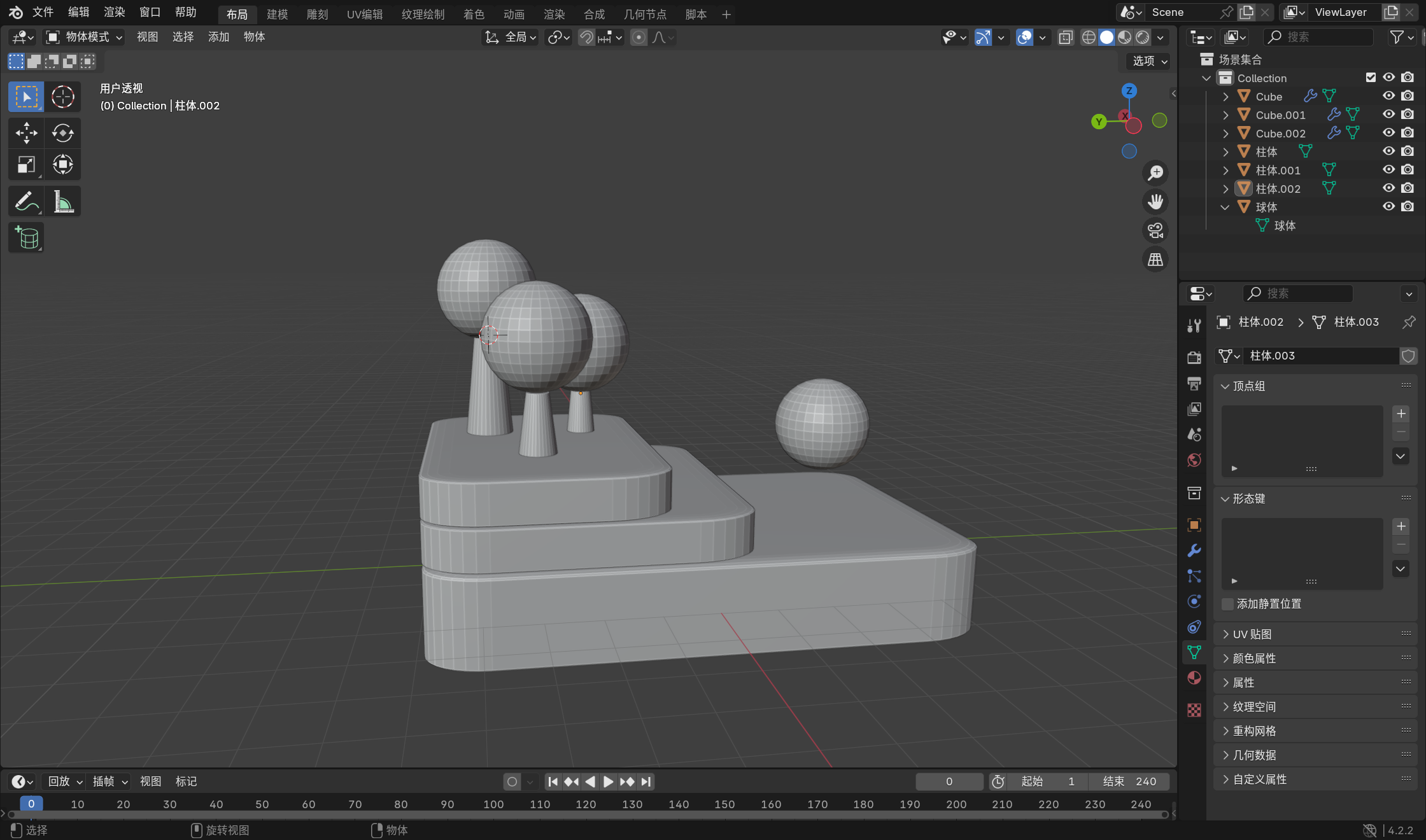Collapse the 球体 tree item
1426x840 pixels.
(x=1225, y=207)
